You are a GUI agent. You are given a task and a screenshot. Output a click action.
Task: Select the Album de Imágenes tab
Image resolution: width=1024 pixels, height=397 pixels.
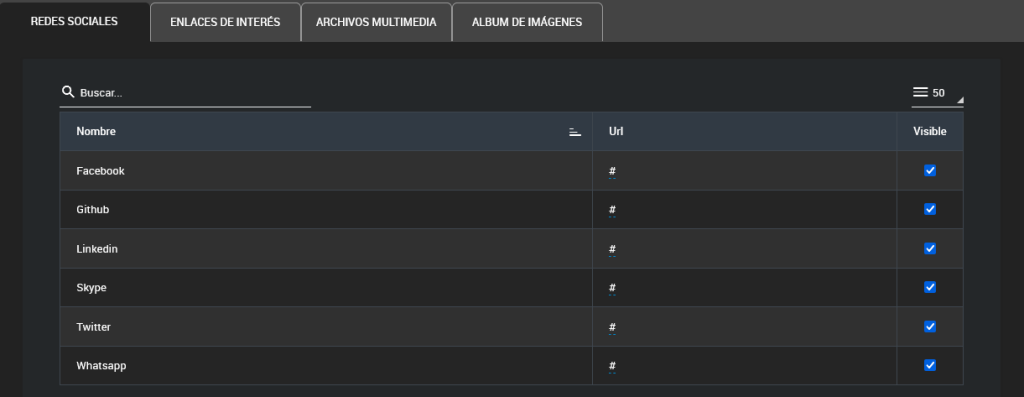point(527,22)
